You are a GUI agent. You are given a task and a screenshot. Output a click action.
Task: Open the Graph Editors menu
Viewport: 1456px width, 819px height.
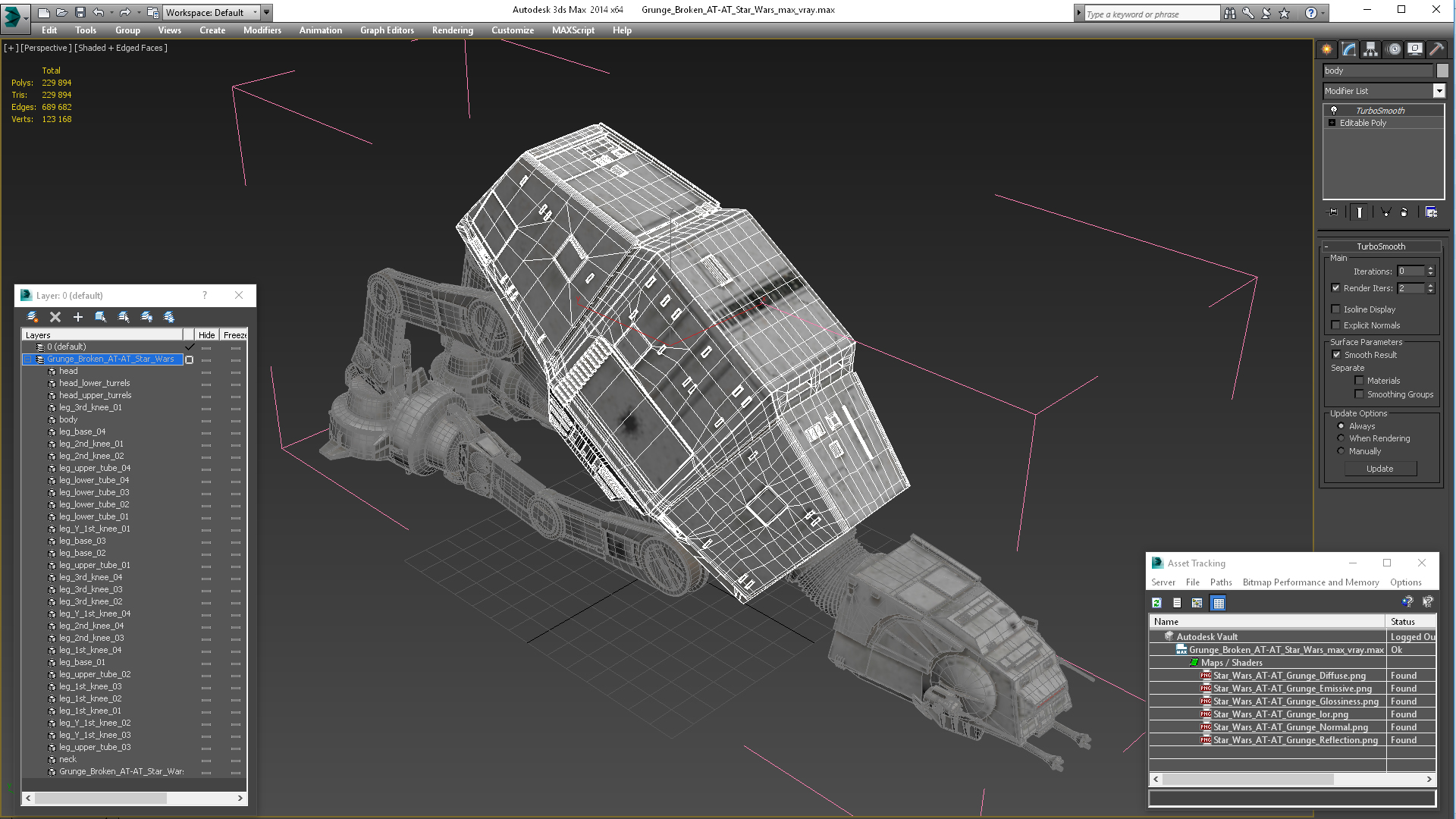tap(387, 30)
